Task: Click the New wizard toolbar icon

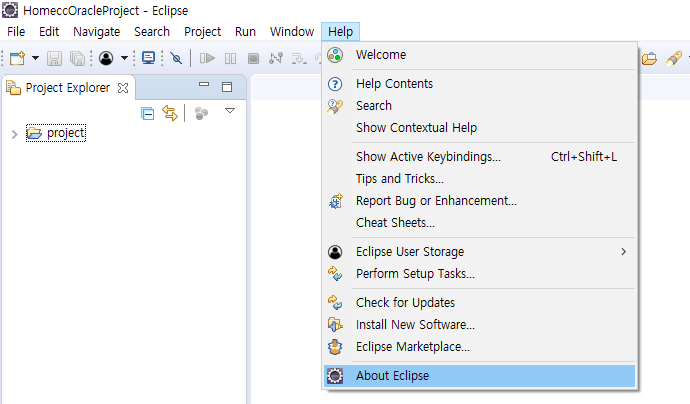Action: click(x=18, y=58)
